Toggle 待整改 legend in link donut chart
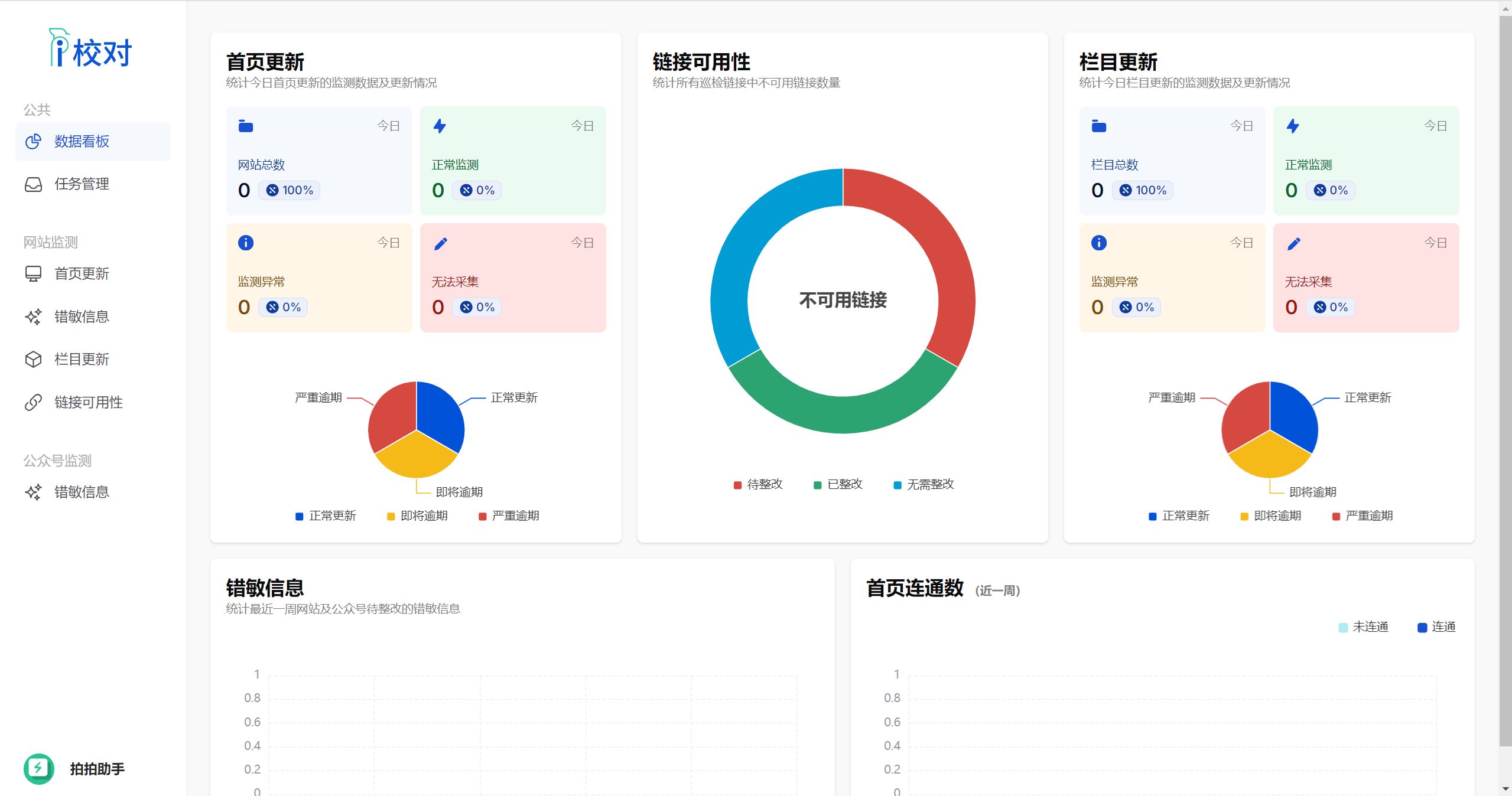Image resolution: width=1512 pixels, height=796 pixels. coord(758,485)
